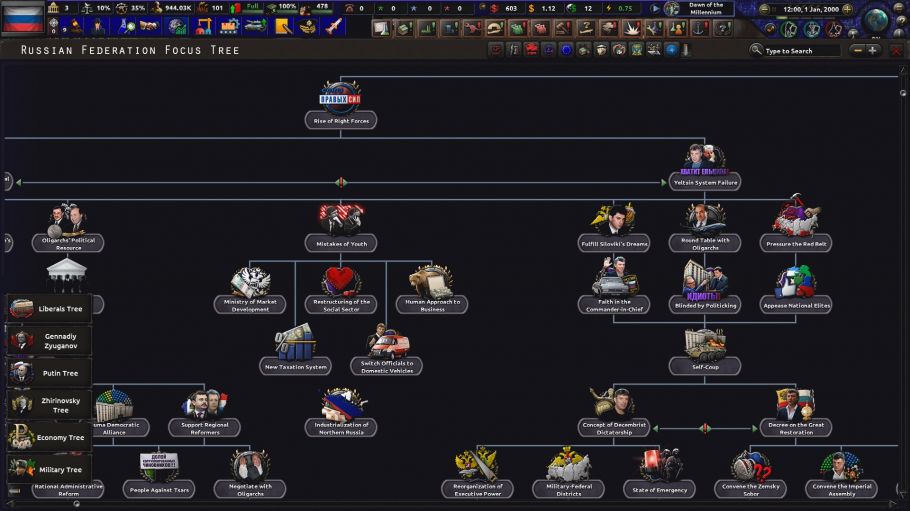The image size is (910, 511).
Task: Switch to the Economy Tree tab
Action: [x=49, y=437]
